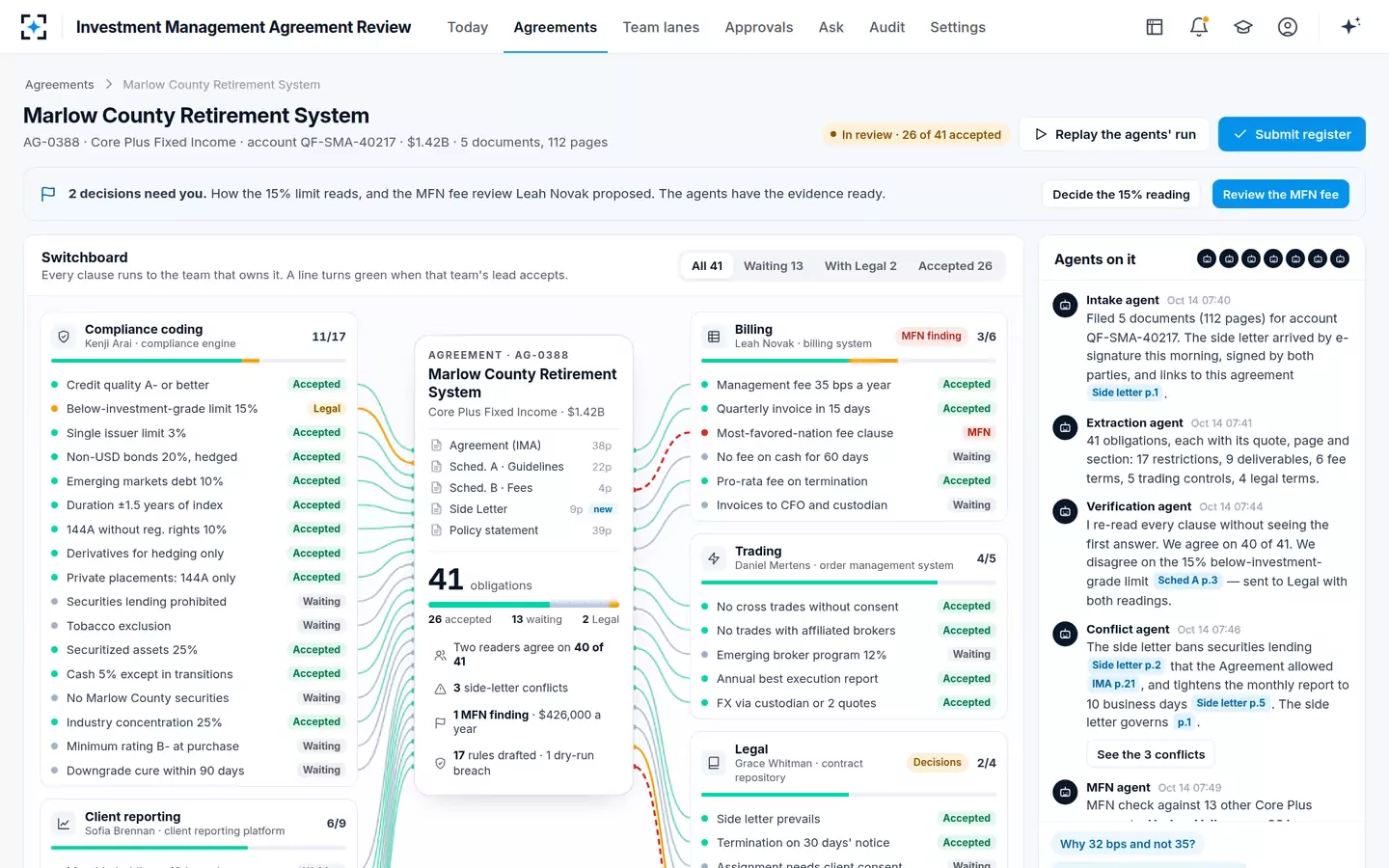Open notifications bell icon
Viewport: 1389px width, 868px height.
tap(1199, 27)
